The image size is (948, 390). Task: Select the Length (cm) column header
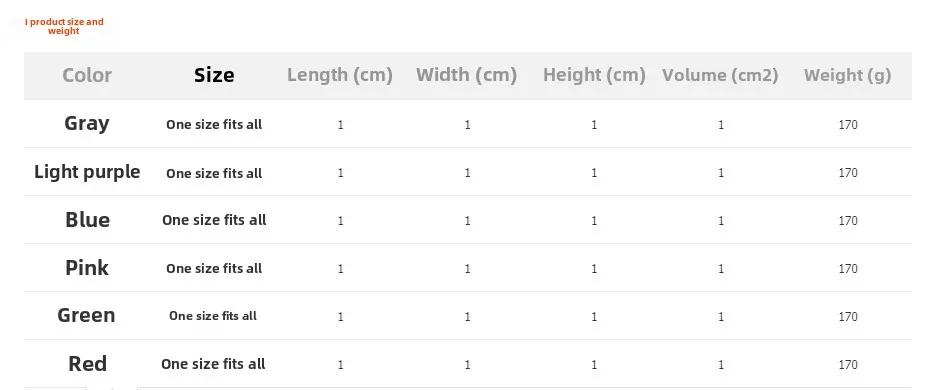(340, 76)
